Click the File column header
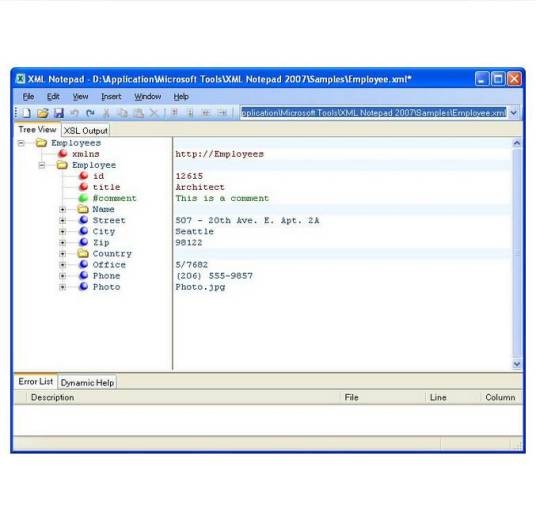Image resolution: width=536 pixels, height=505 pixels. click(x=383, y=397)
